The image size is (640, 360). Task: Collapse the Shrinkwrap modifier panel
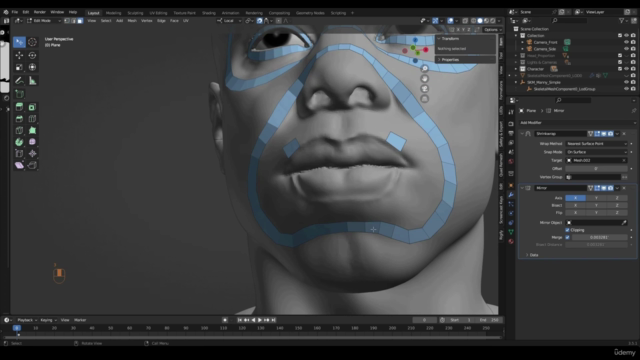(522, 133)
